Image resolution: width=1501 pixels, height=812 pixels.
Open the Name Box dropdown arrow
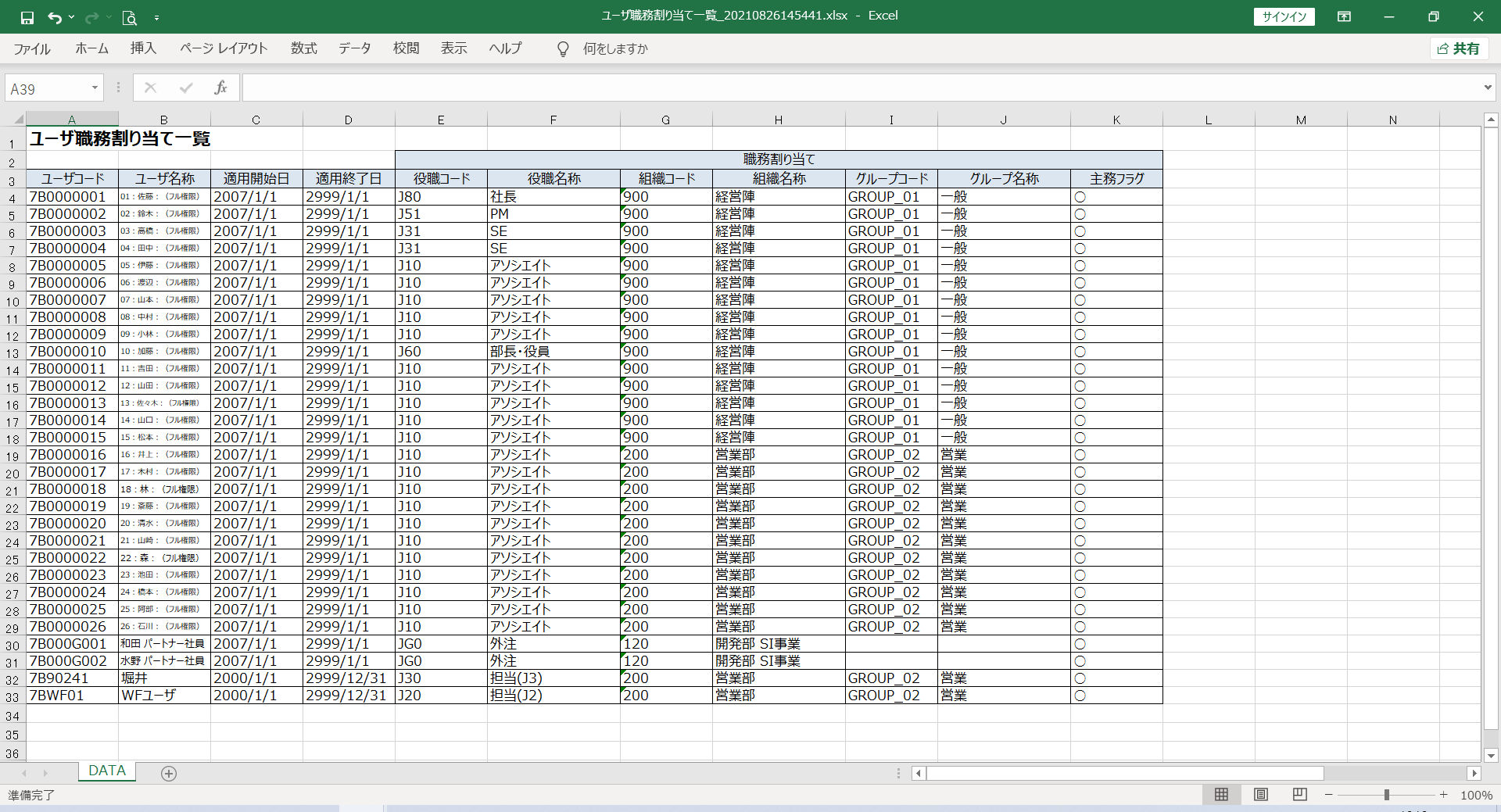(x=95, y=88)
